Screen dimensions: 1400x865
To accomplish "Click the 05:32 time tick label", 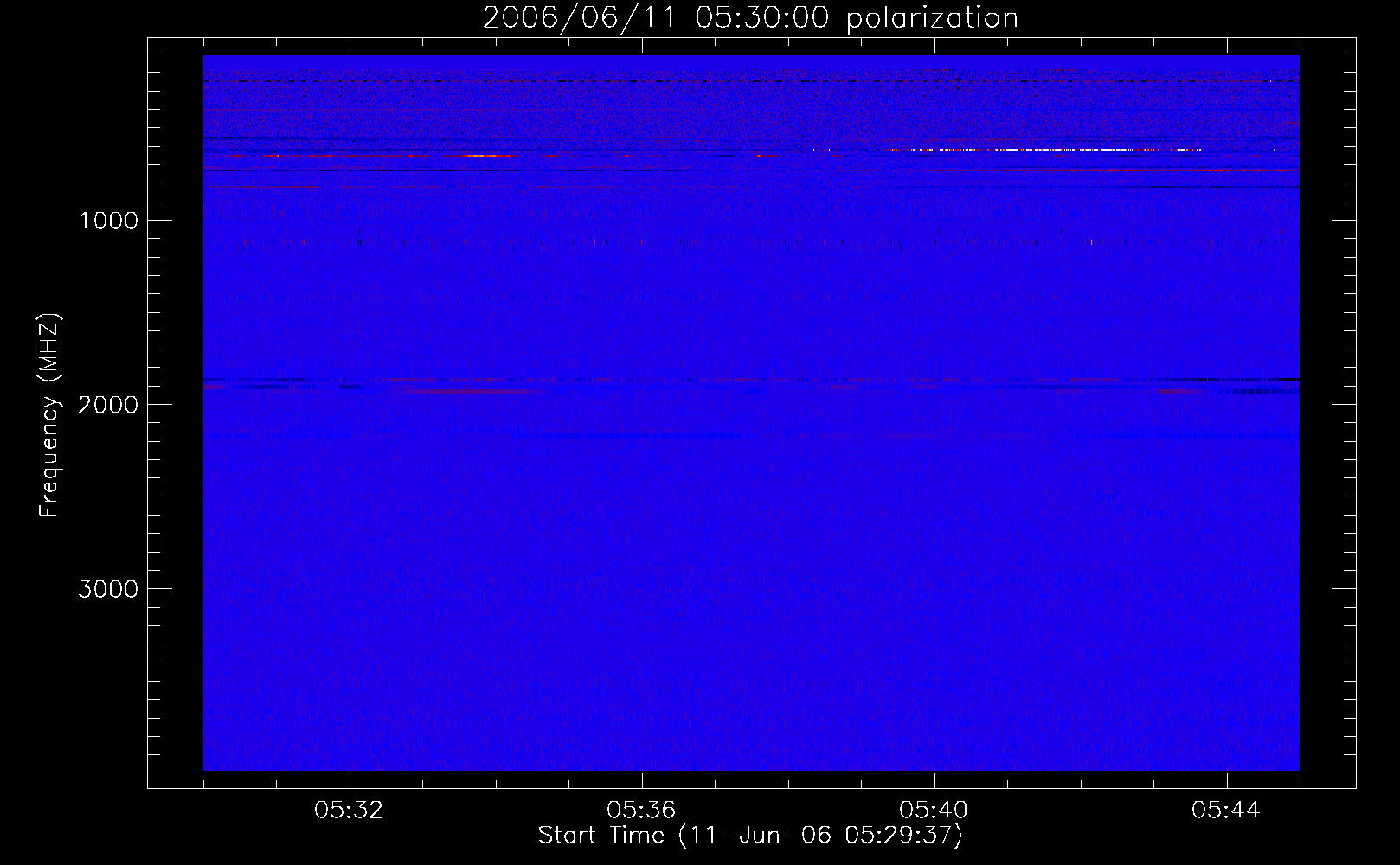I will click(350, 811).
